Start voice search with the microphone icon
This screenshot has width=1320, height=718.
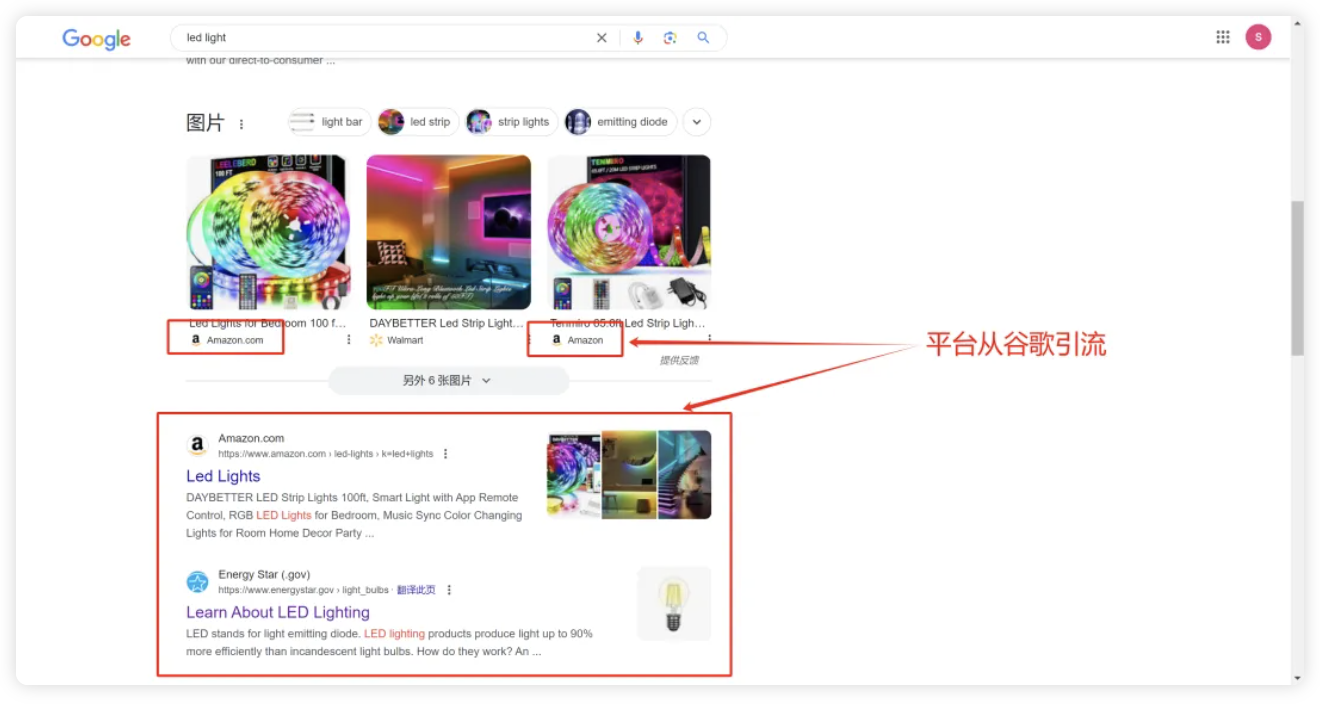point(638,38)
